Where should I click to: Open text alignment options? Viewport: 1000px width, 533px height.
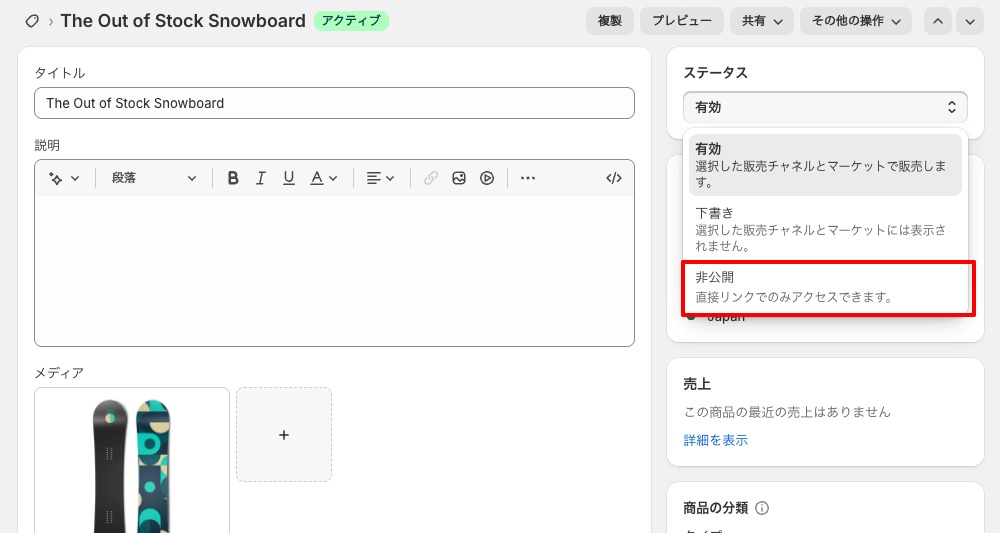tap(380, 178)
